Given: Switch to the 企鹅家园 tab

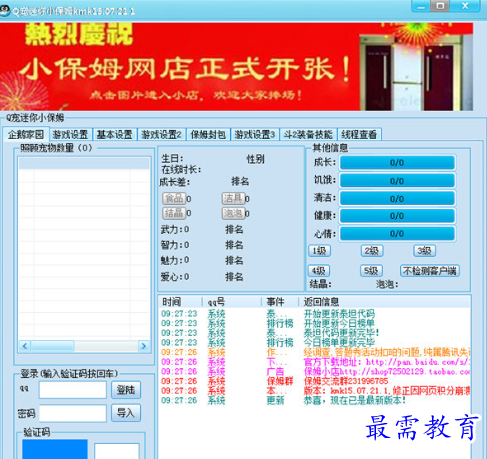Looking at the screenshot, I should coord(26,134).
